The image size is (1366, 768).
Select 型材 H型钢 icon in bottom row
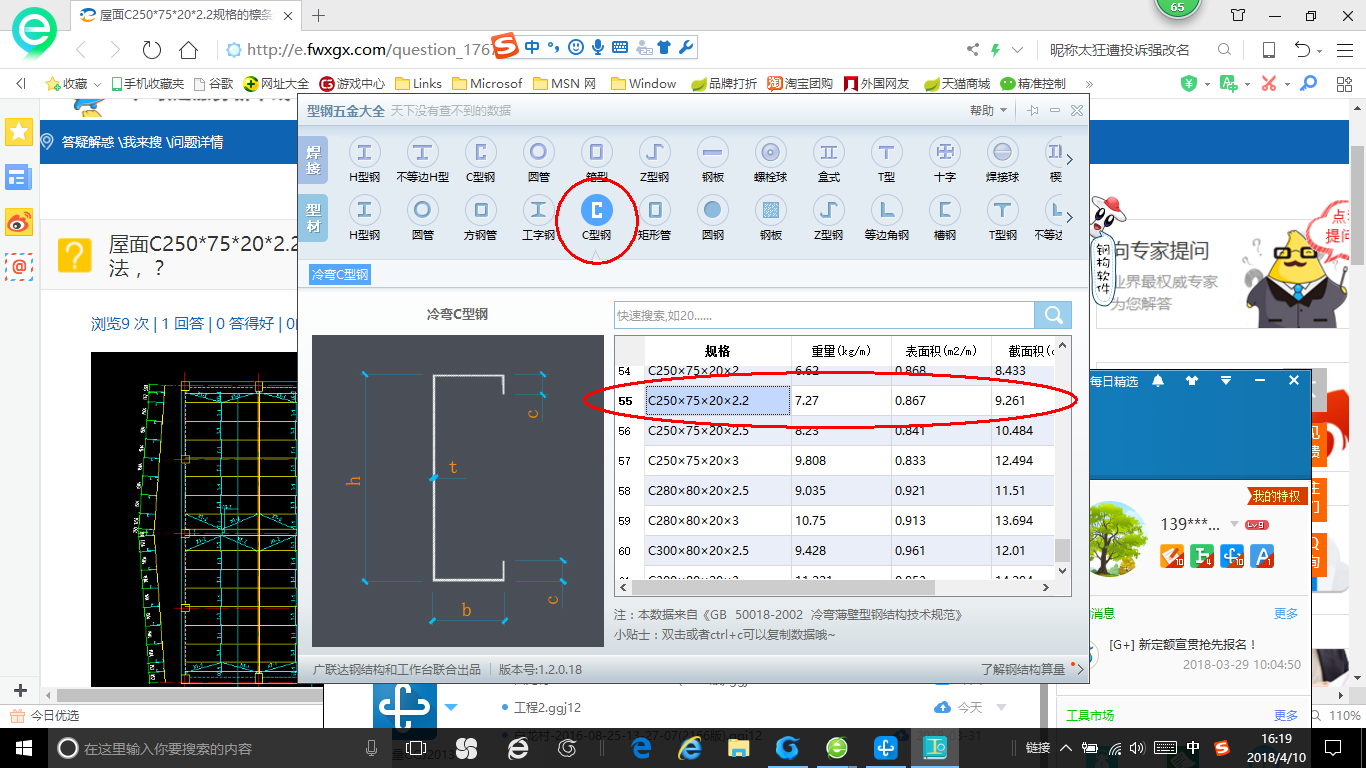pyautogui.click(x=364, y=210)
